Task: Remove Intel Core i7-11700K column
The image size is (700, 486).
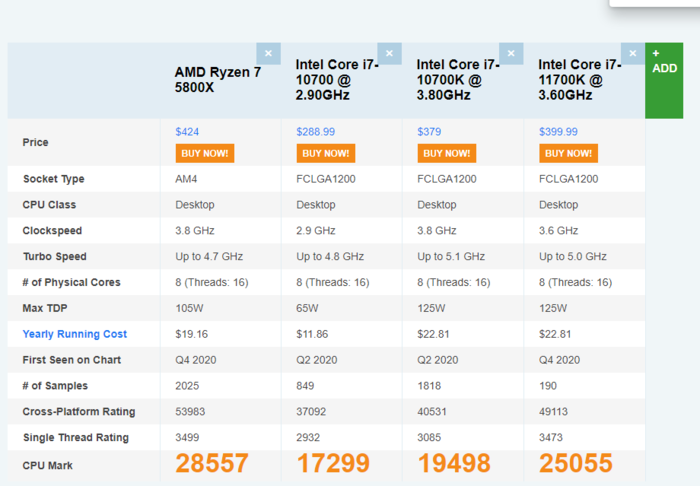Action: click(633, 54)
